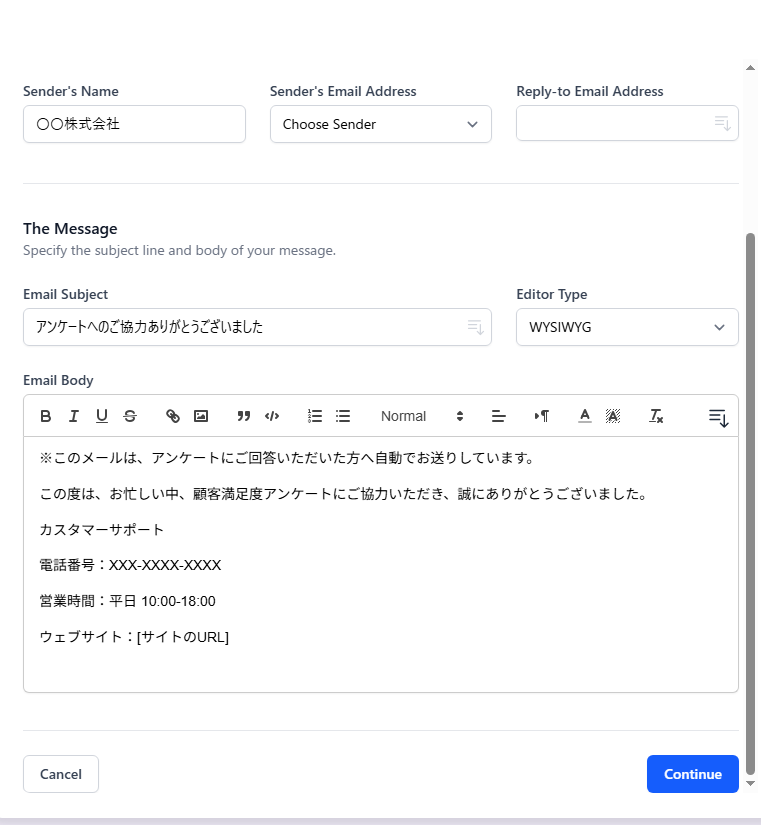Open the text color picker

click(x=585, y=416)
